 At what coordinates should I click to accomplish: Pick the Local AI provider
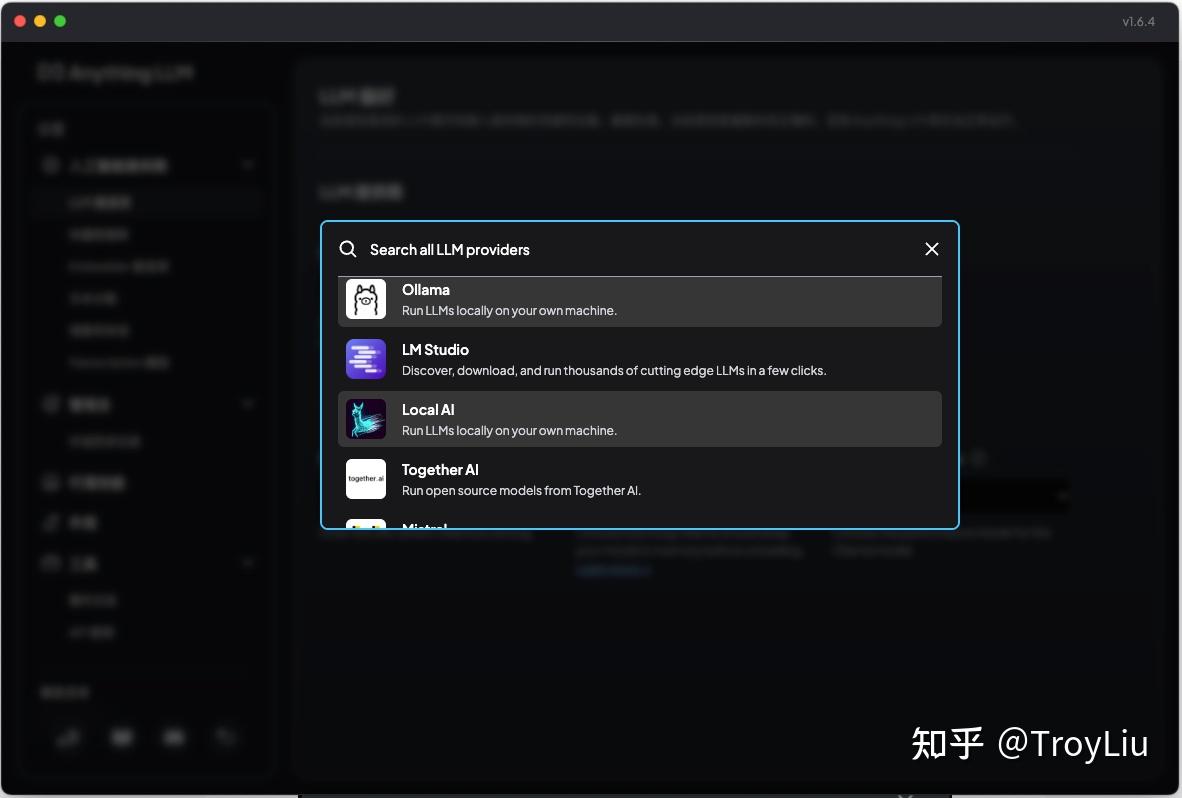(x=639, y=419)
